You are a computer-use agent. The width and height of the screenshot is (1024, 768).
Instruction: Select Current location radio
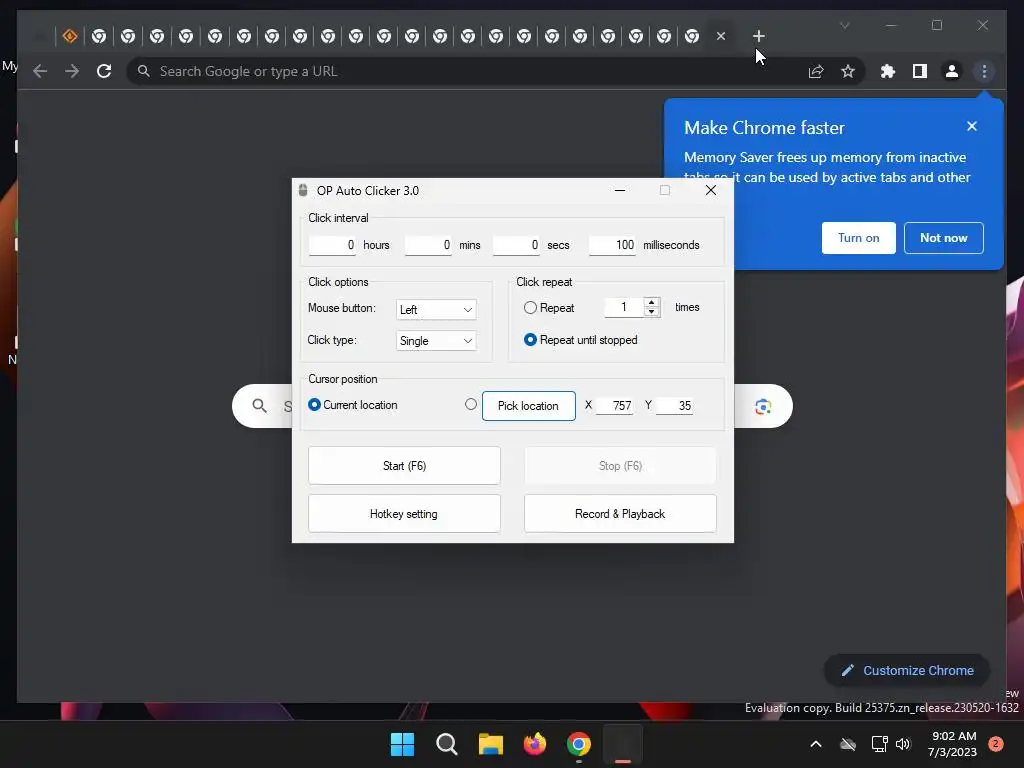tap(314, 405)
